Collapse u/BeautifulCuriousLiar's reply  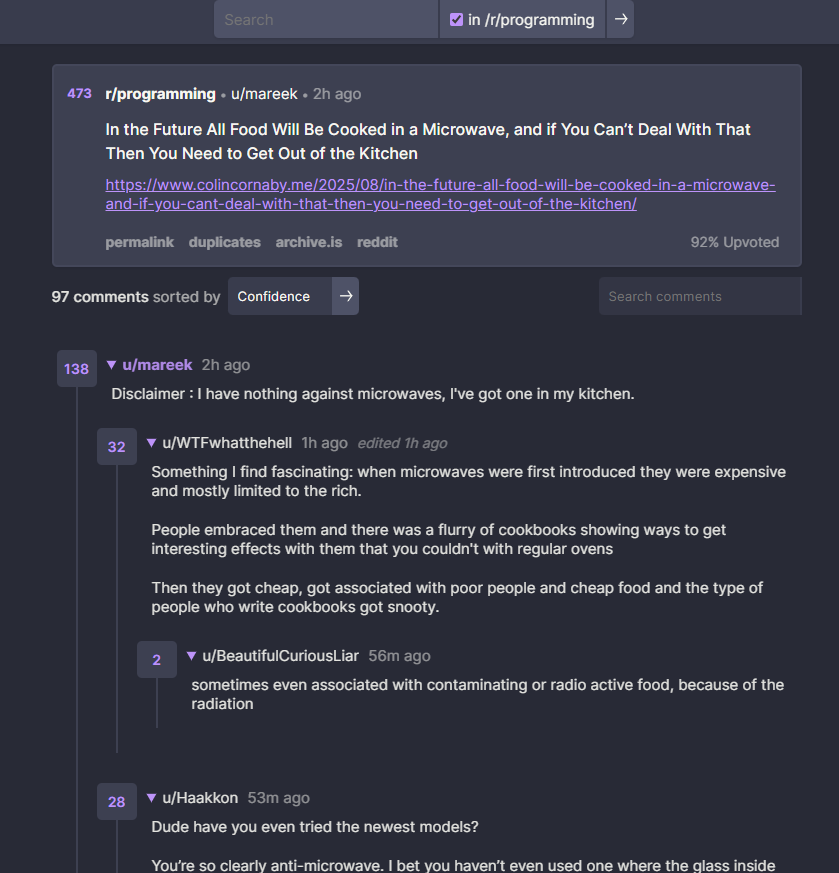coord(192,656)
